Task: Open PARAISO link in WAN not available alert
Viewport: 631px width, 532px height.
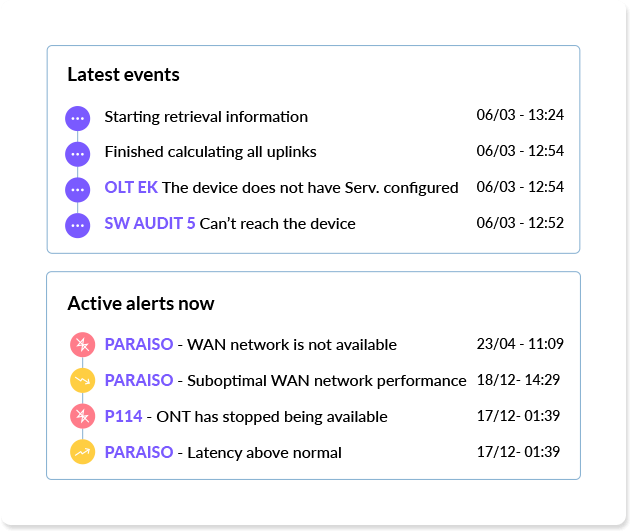Action: point(139,344)
